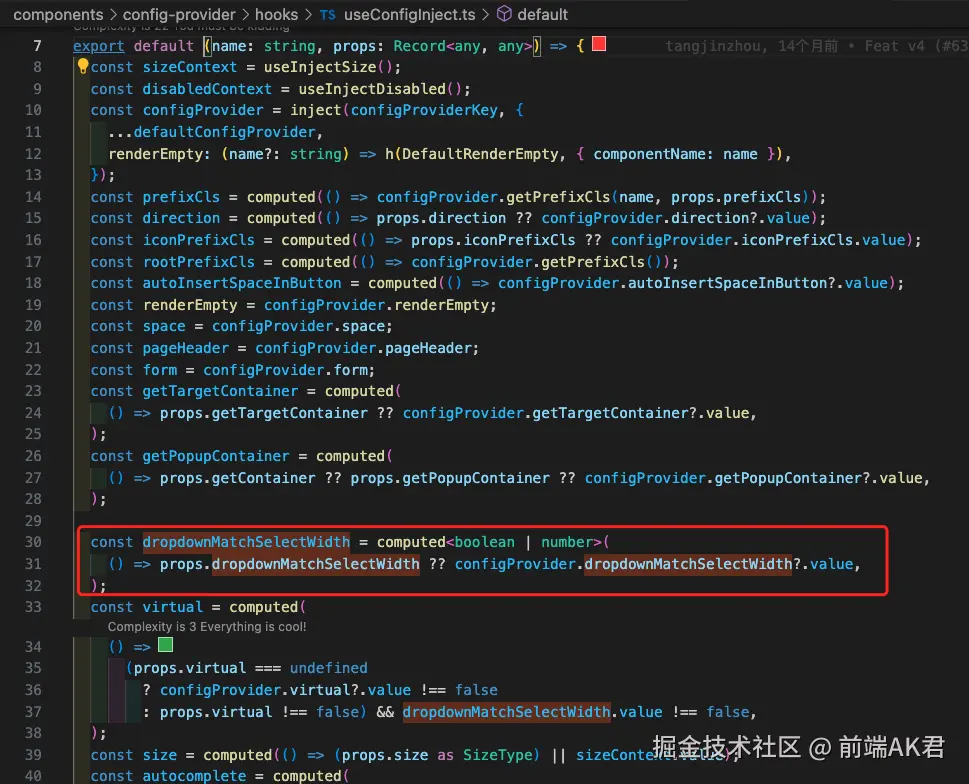Image resolution: width=969 pixels, height=784 pixels.
Task: Click the useInjectDisabled call on line 9
Action: pyautogui.click(x=372, y=89)
